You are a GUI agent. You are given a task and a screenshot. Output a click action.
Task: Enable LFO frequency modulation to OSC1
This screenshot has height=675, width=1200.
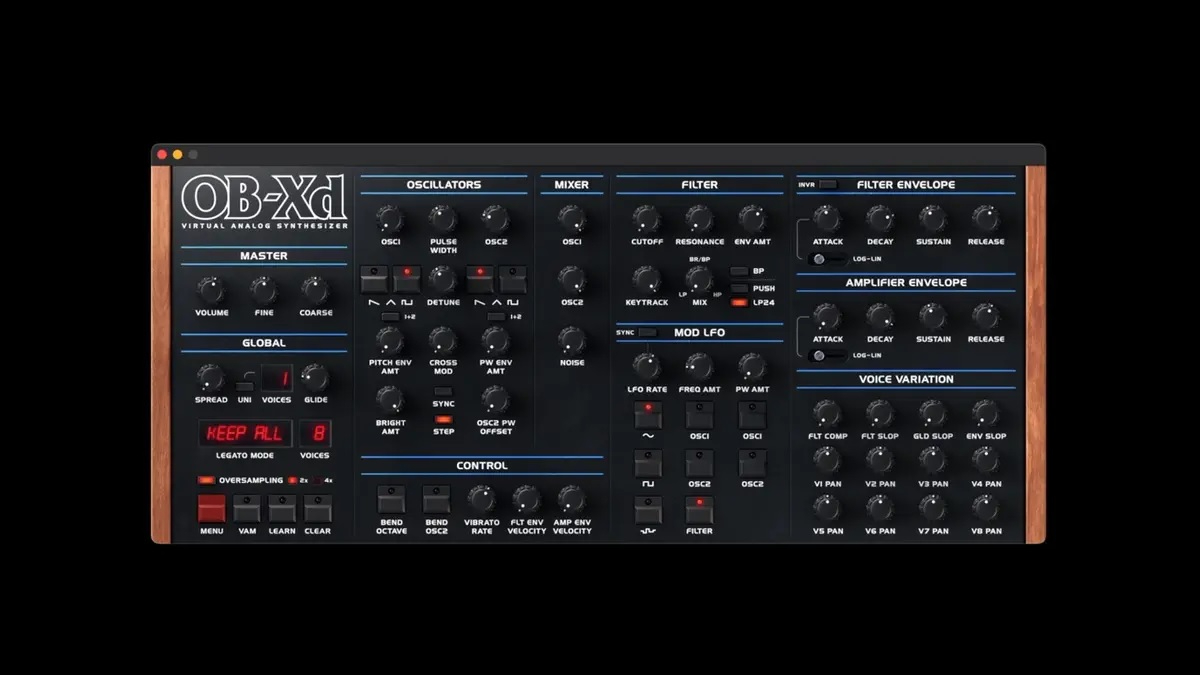click(699, 415)
